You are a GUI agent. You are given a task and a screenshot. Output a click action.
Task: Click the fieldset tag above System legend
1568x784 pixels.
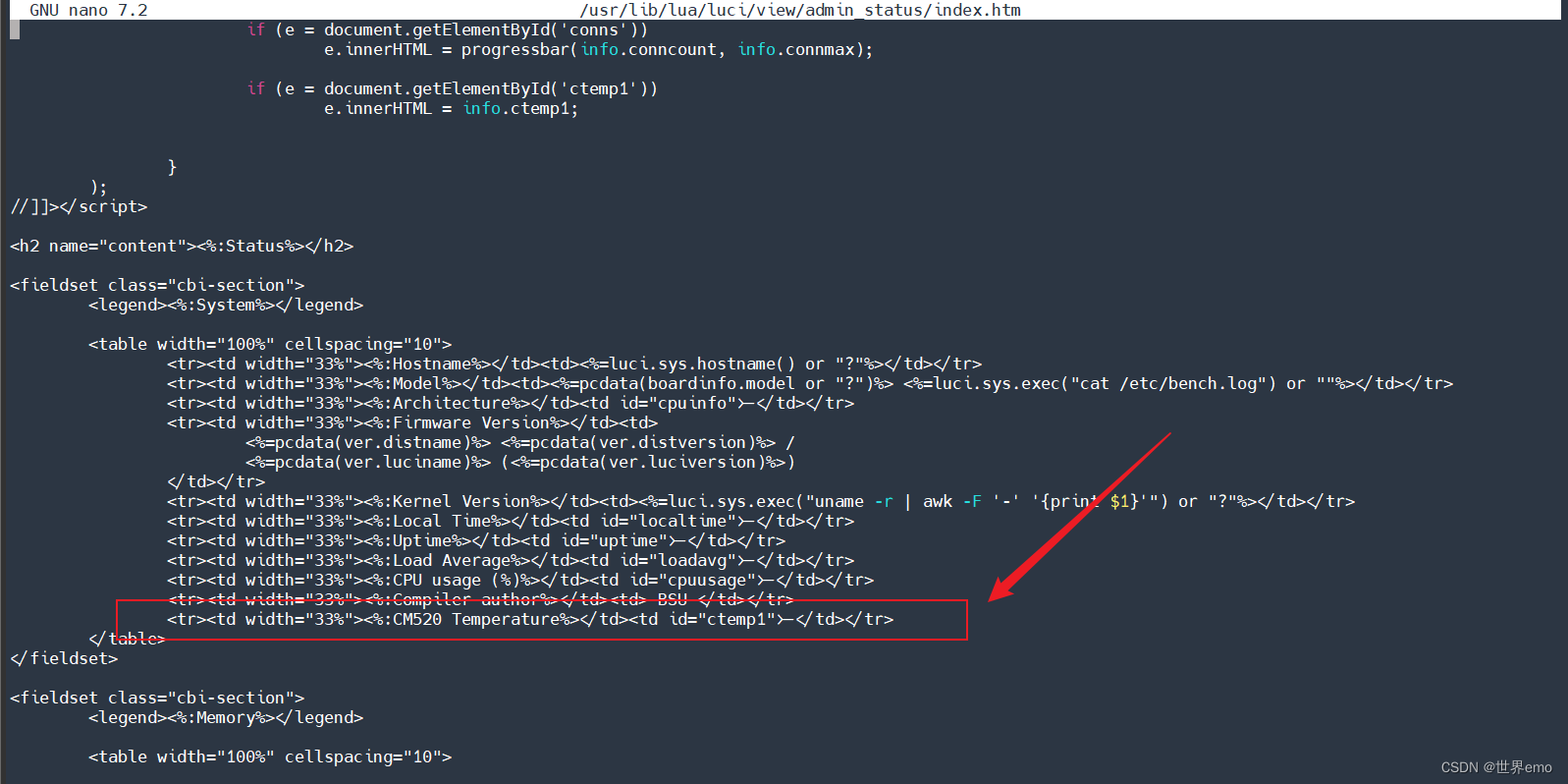click(157, 285)
